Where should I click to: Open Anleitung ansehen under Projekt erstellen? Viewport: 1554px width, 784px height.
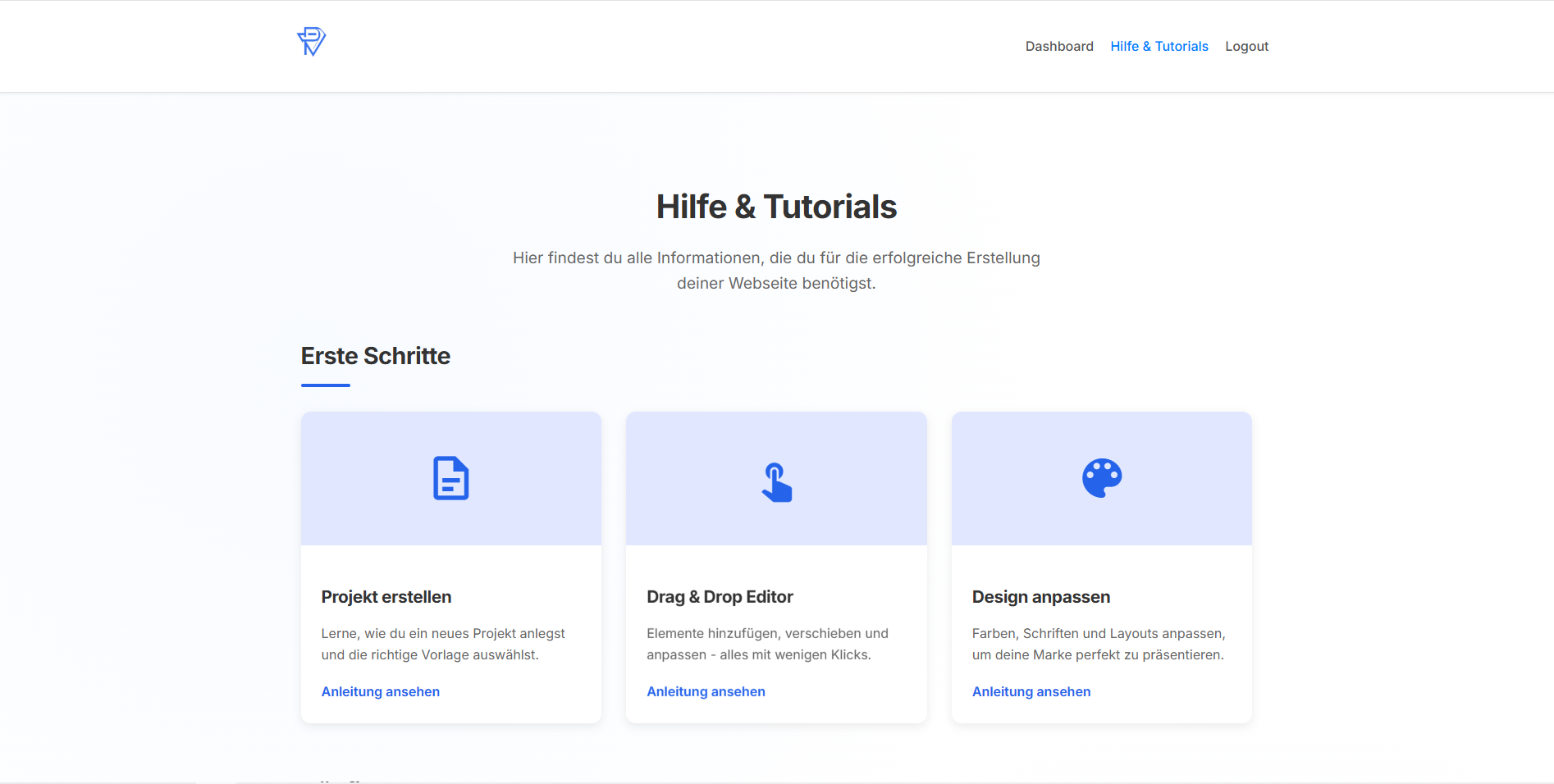pyautogui.click(x=380, y=691)
